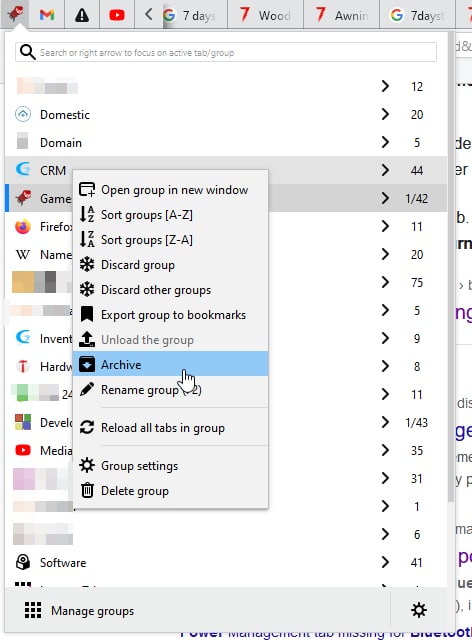This screenshot has width=472, height=640.
Task: Open Group settings entry
Action: pyautogui.click(x=171, y=465)
